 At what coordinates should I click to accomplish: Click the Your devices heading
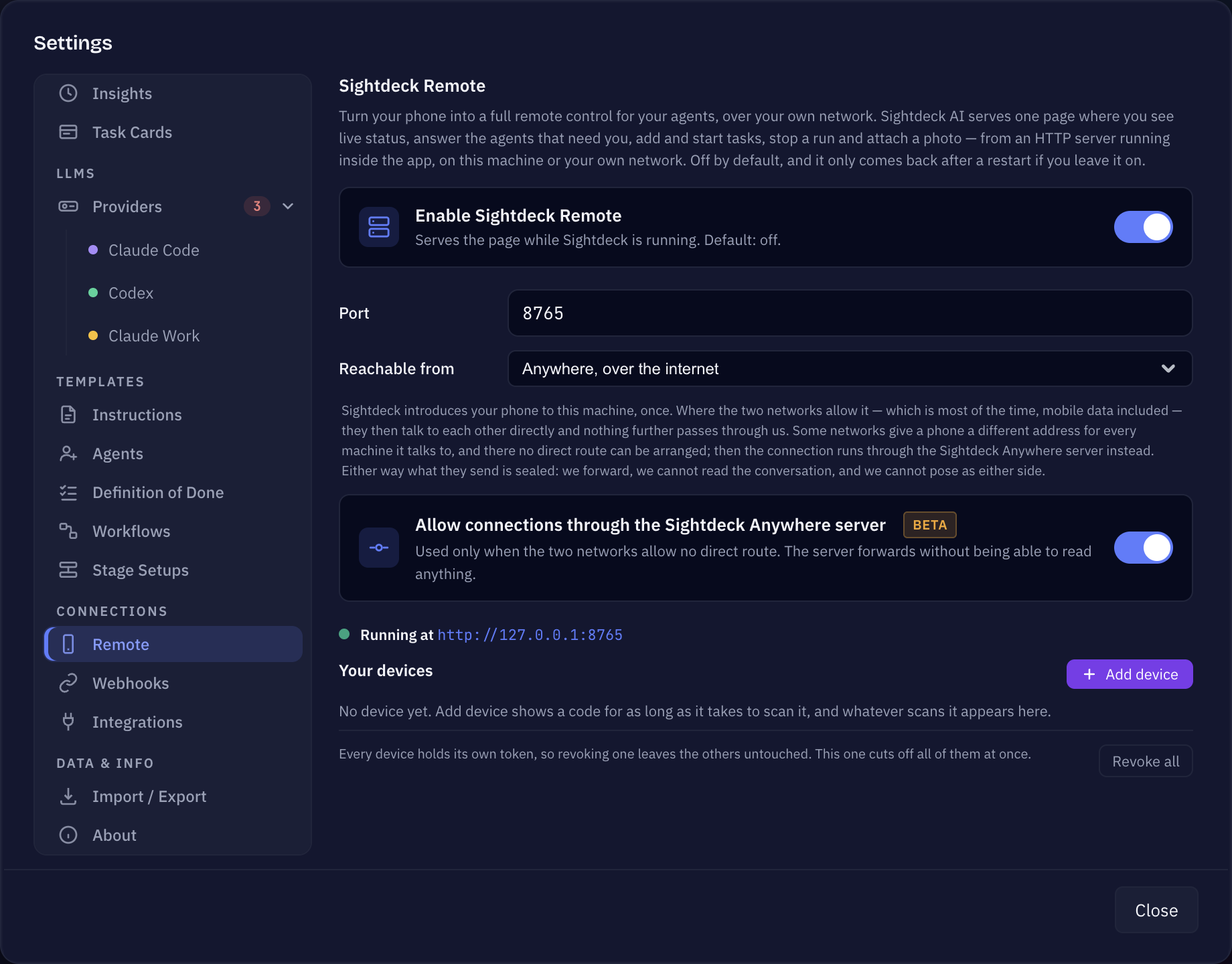(386, 671)
